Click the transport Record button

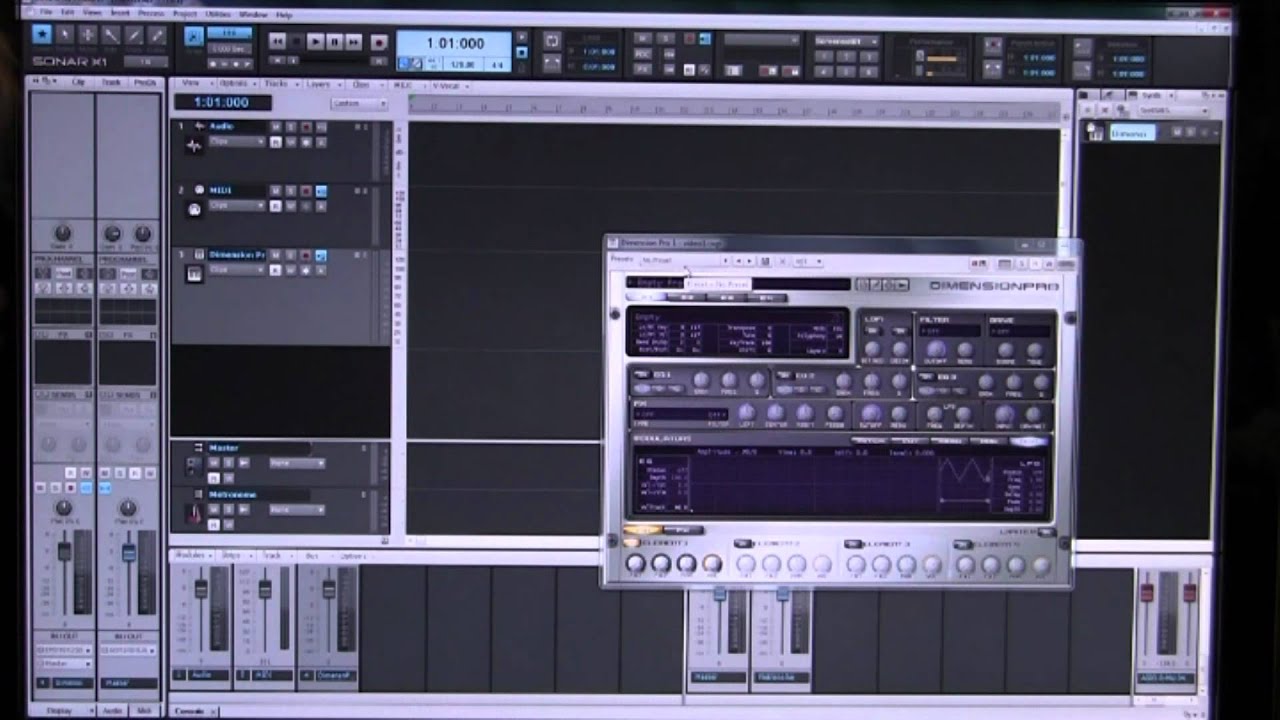(379, 42)
